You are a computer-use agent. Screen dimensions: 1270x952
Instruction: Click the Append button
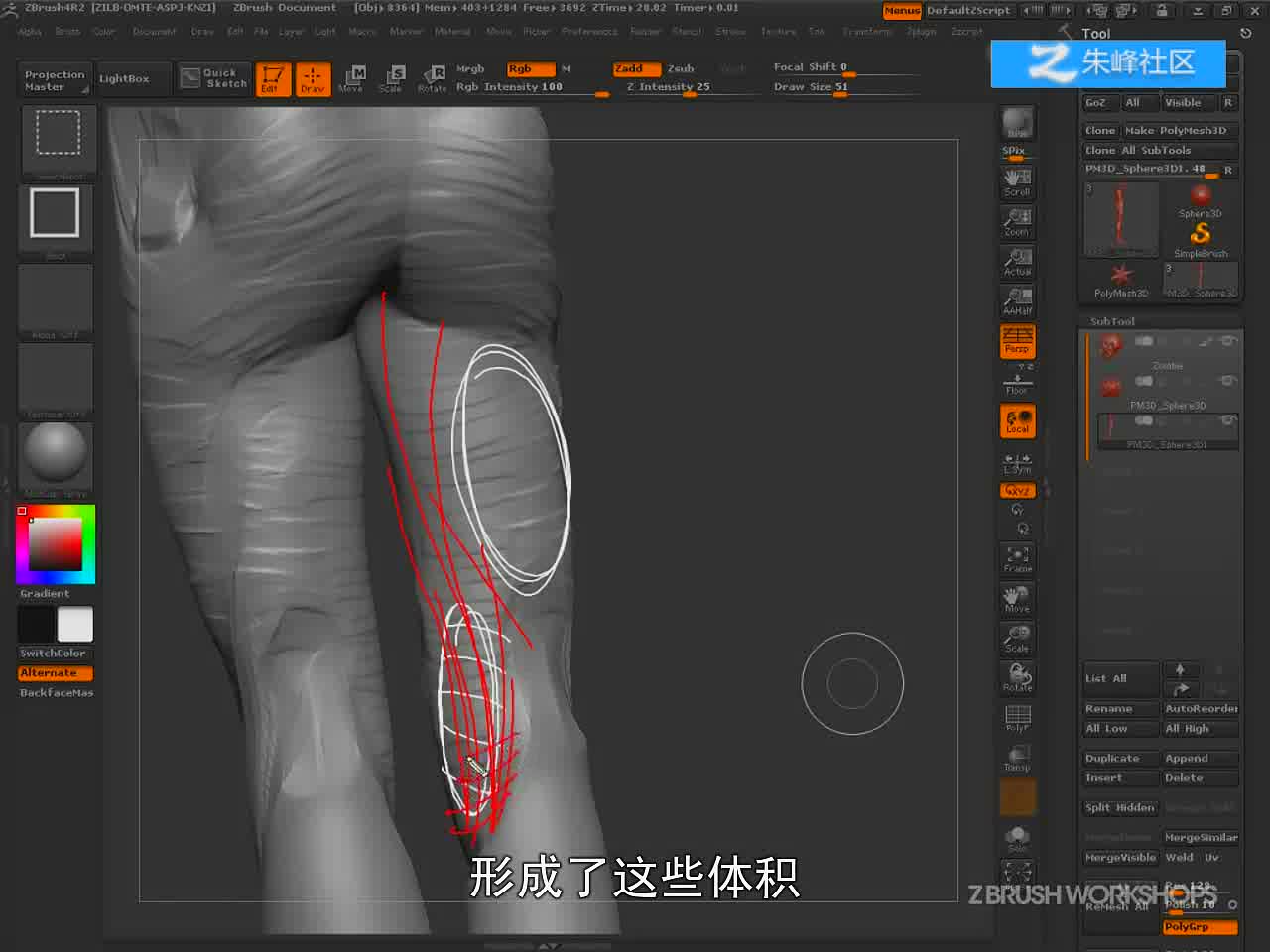pyautogui.click(x=1200, y=758)
